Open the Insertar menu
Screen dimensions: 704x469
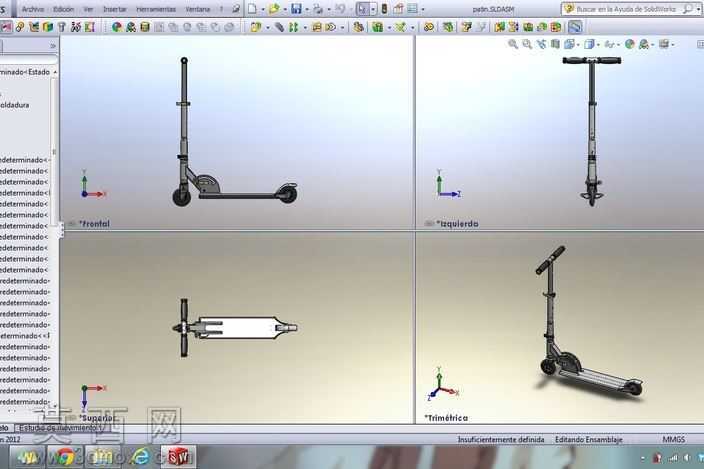(x=114, y=9)
